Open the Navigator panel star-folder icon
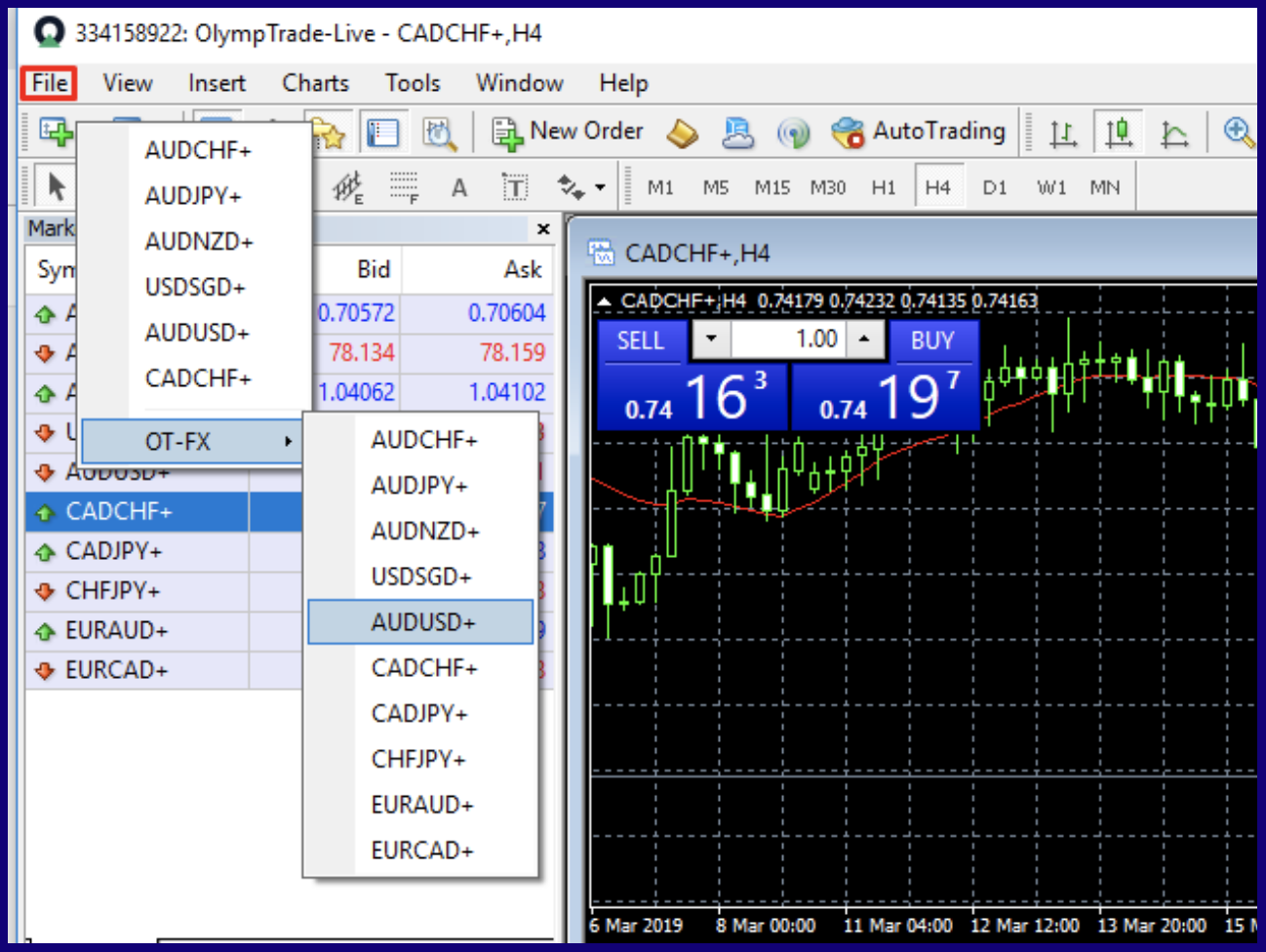The height and width of the screenshot is (952, 1266). coord(329,133)
